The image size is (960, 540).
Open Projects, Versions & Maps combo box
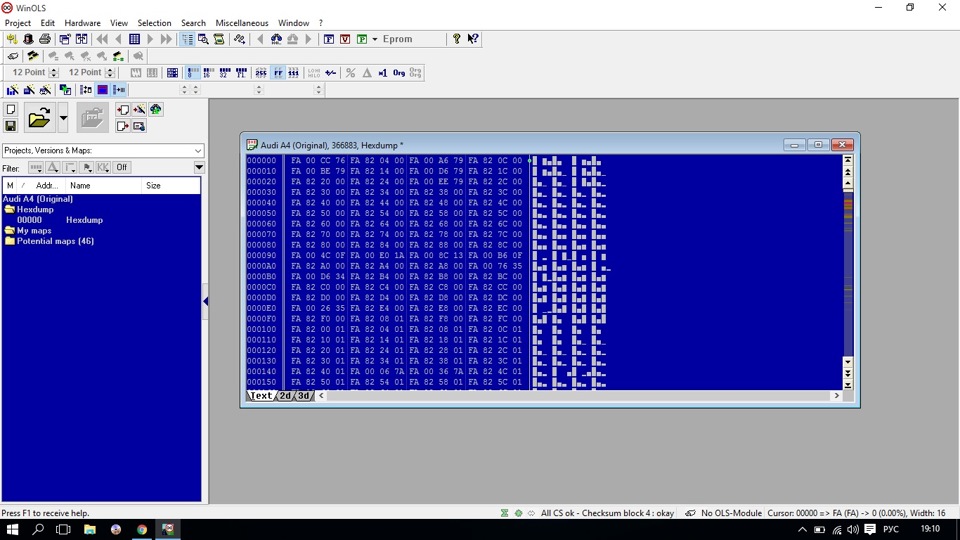pyautogui.click(x=103, y=151)
